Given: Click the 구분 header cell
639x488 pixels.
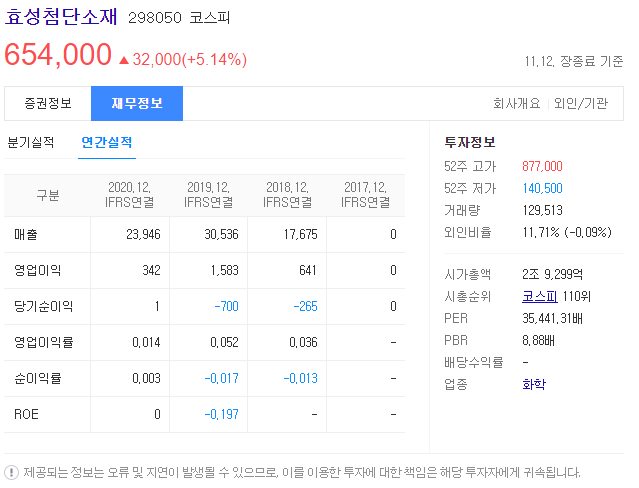Looking at the screenshot, I should click(48, 195).
